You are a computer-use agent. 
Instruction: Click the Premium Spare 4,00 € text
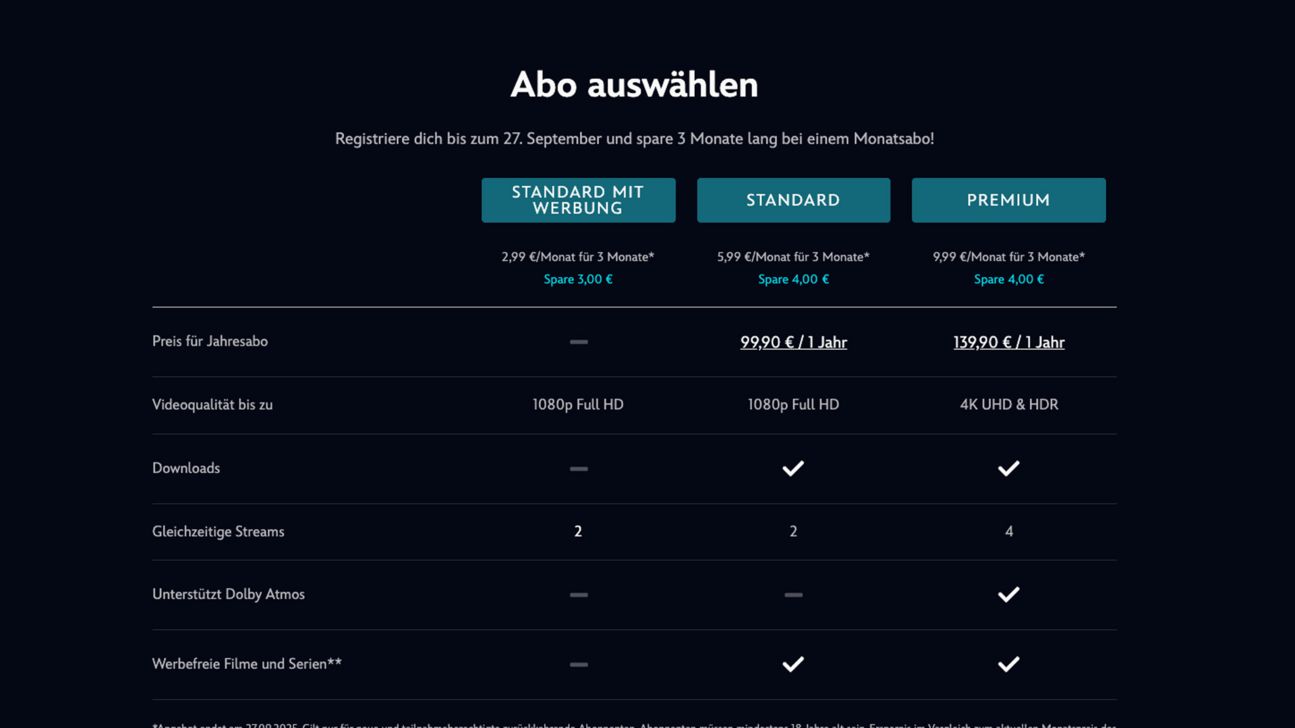1008,280
